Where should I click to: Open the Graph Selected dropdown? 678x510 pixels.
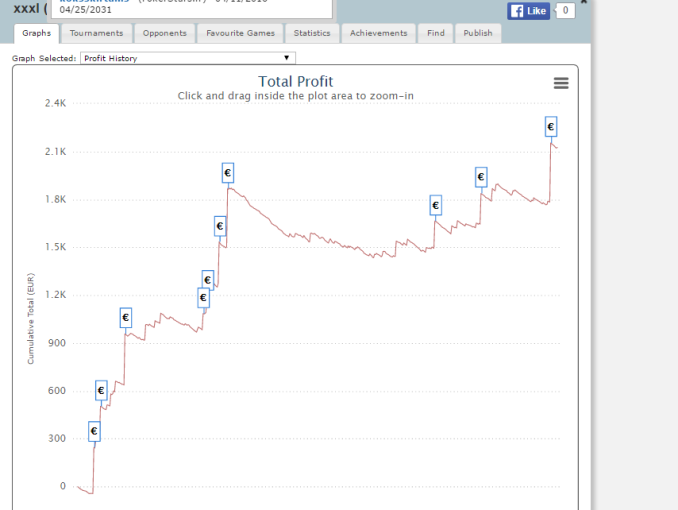pos(187,58)
